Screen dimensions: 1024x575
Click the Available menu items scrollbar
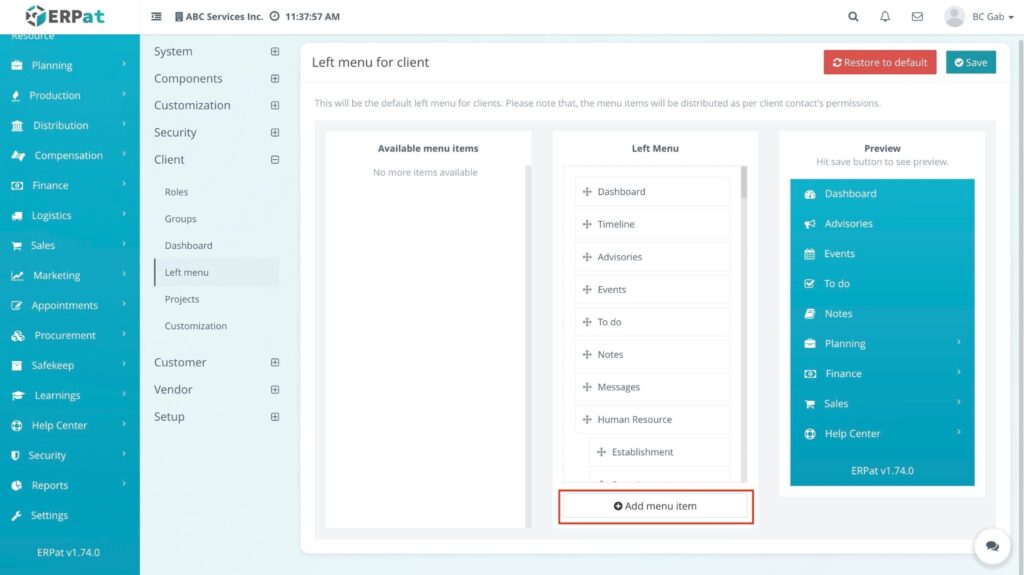(x=528, y=346)
